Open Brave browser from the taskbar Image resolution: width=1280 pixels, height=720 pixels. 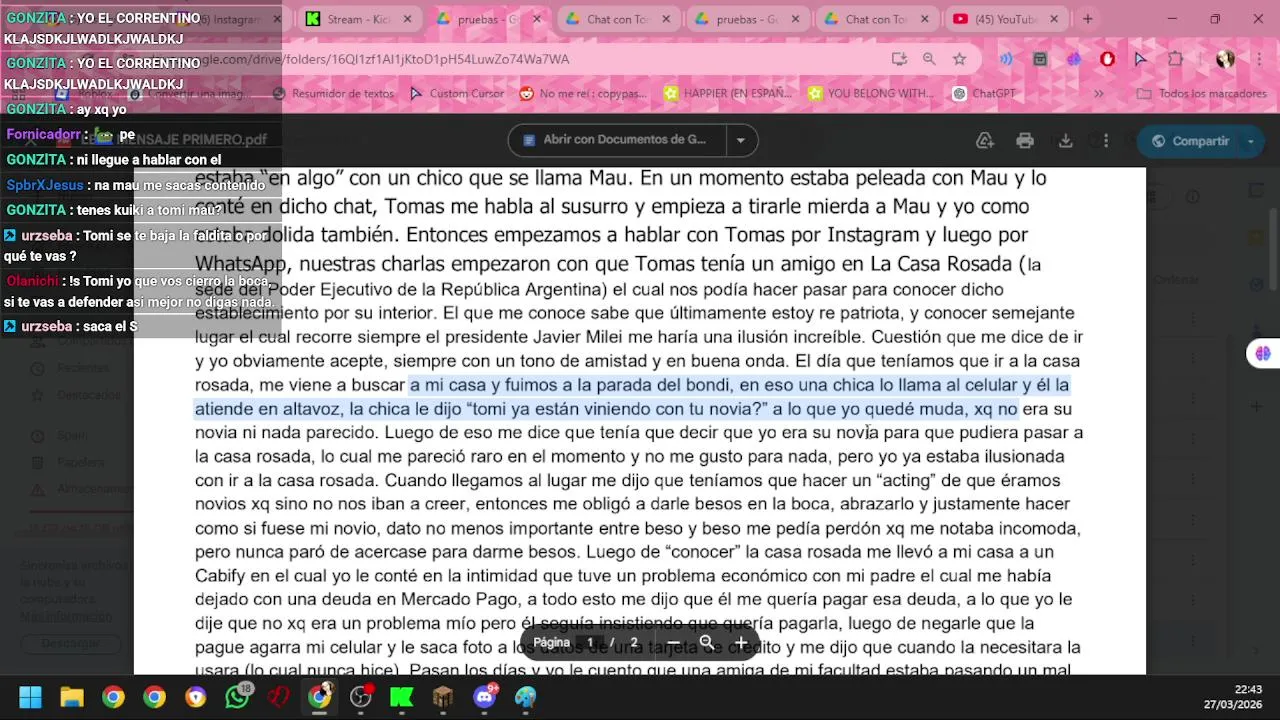pos(196,697)
